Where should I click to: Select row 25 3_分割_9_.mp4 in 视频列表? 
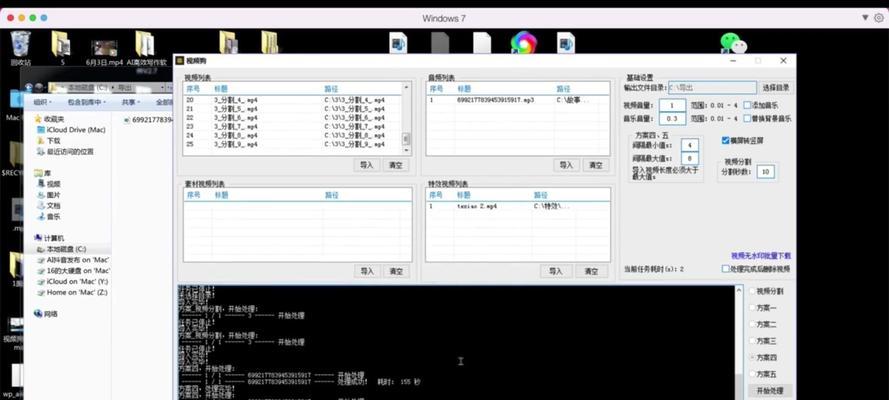[x=292, y=145]
